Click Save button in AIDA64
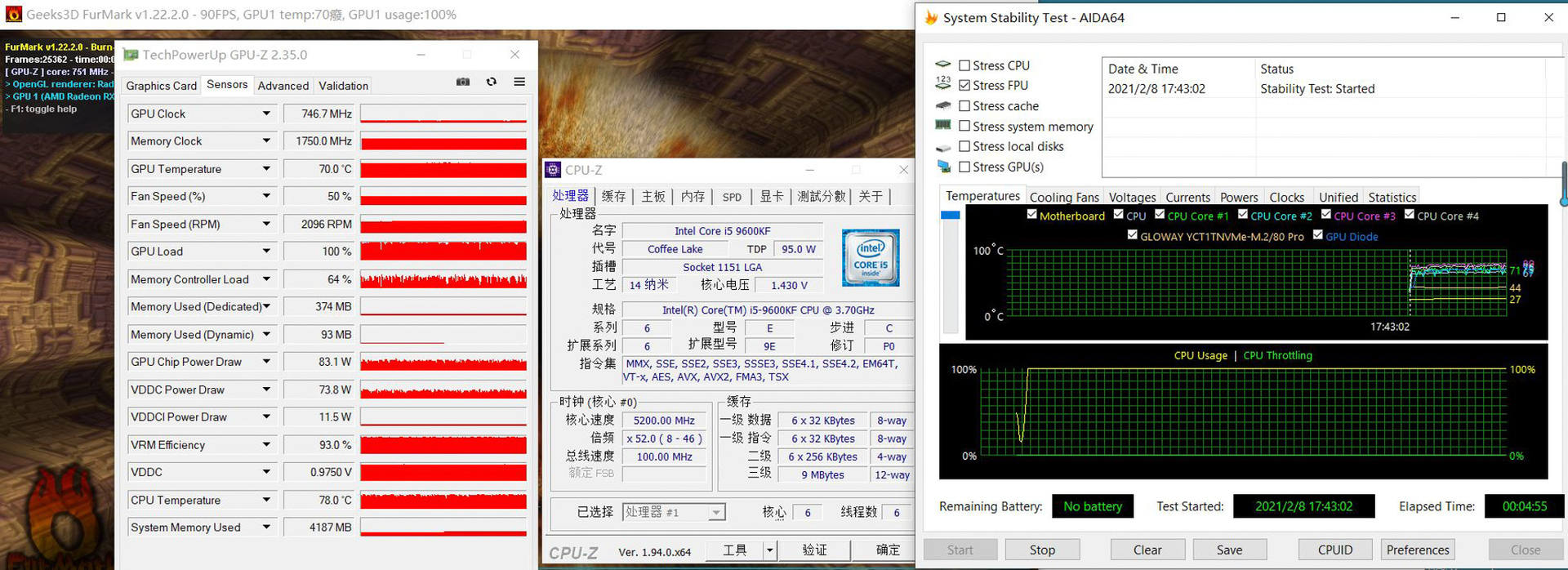1568x570 pixels. pyautogui.click(x=1229, y=550)
